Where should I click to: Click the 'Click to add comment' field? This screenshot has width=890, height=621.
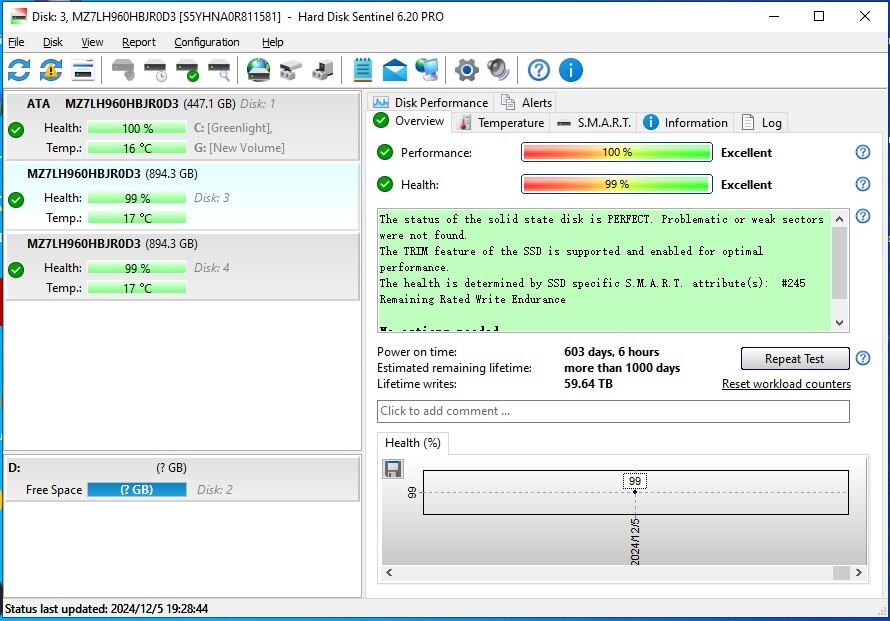tap(613, 411)
